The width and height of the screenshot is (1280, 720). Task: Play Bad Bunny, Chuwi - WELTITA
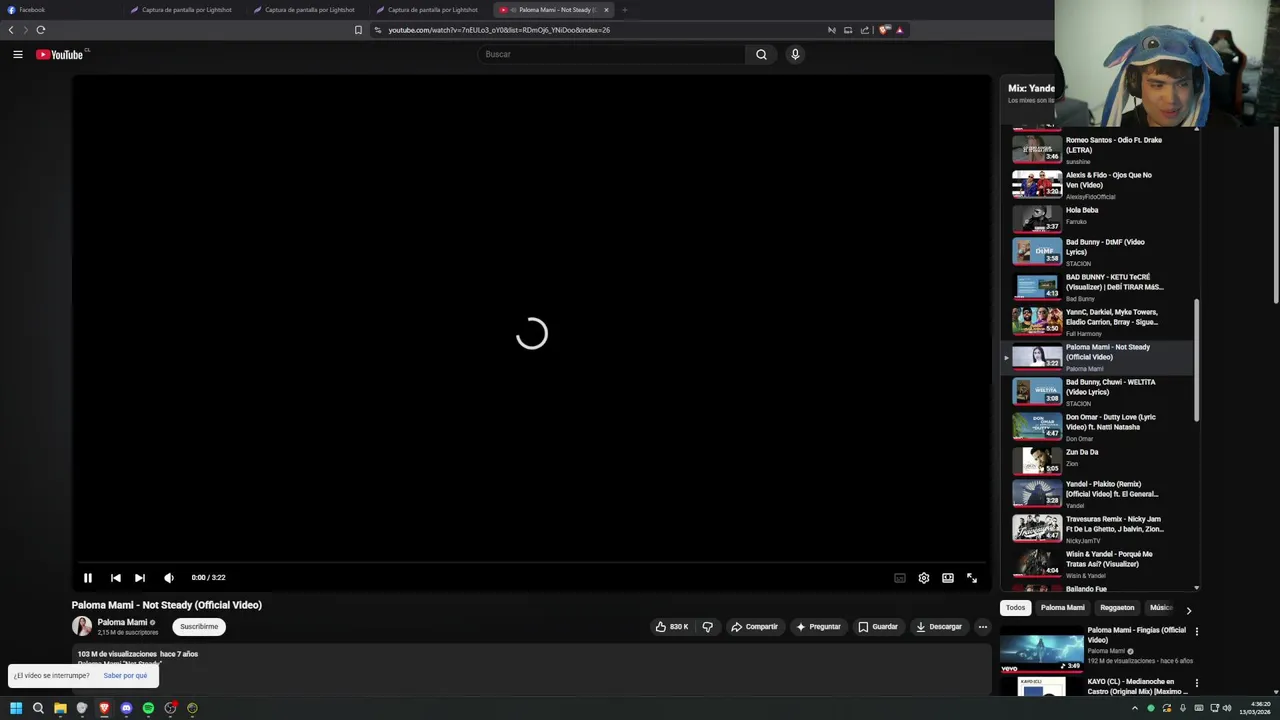1098,392
